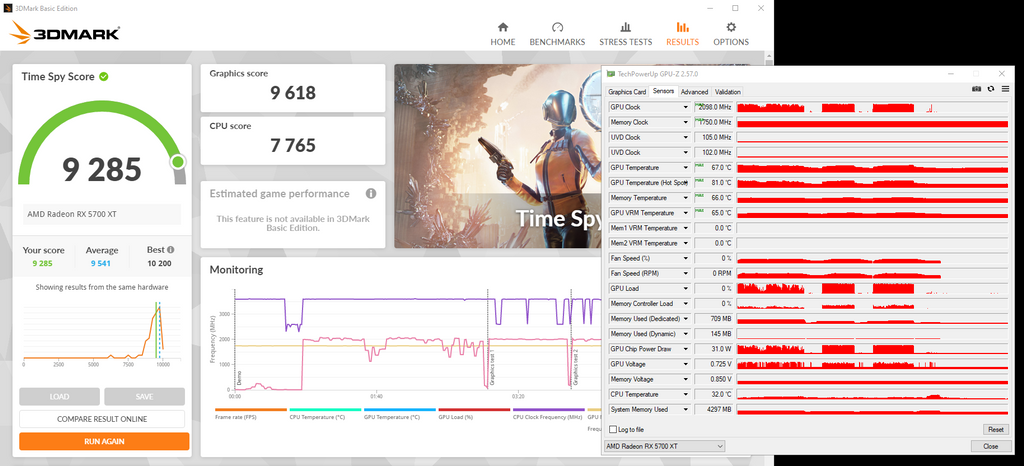Open the GPU Chip Power Draw dropdown

[x=686, y=349]
